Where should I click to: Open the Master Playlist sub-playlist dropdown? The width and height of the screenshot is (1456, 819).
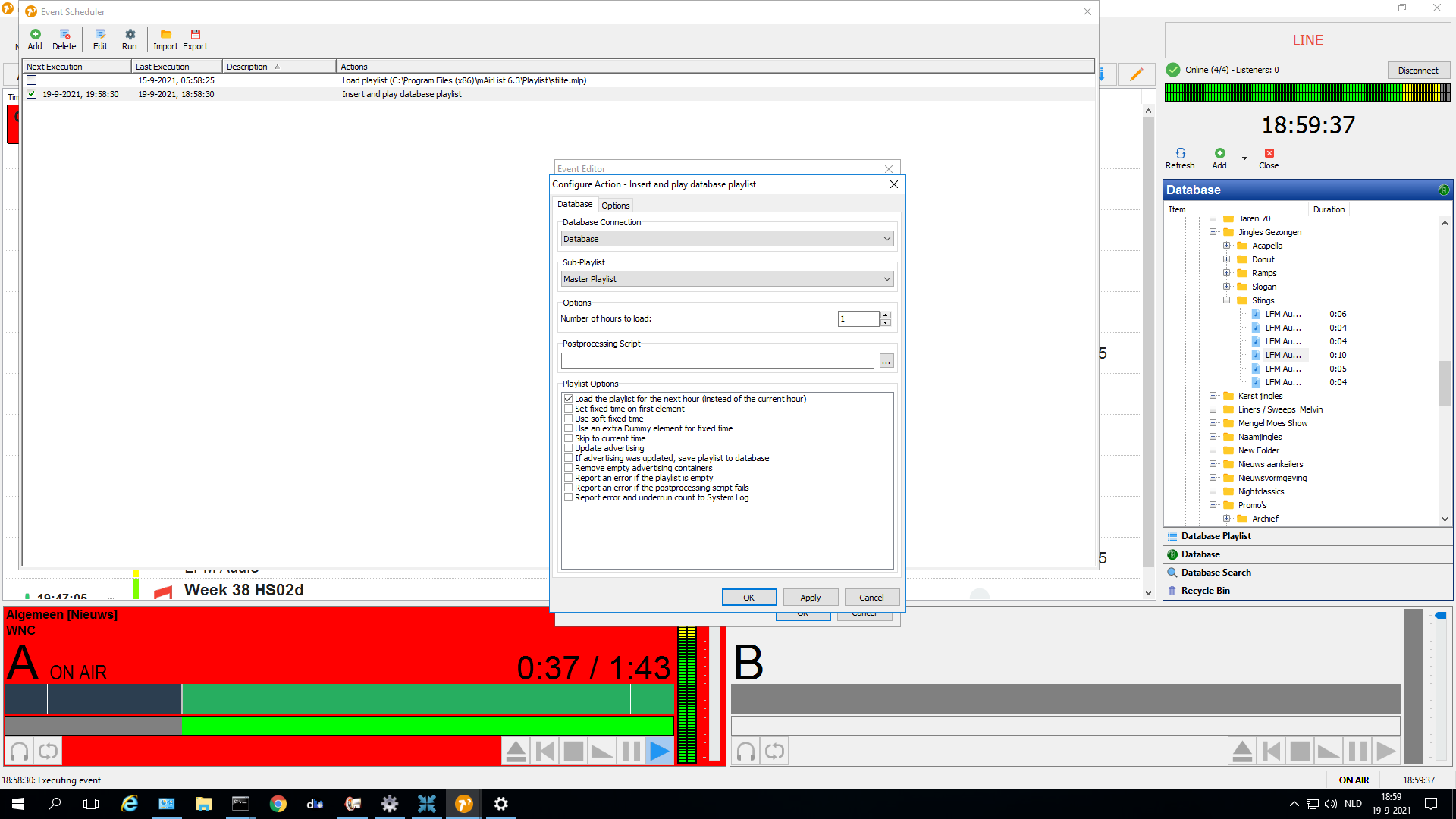point(726,279)
